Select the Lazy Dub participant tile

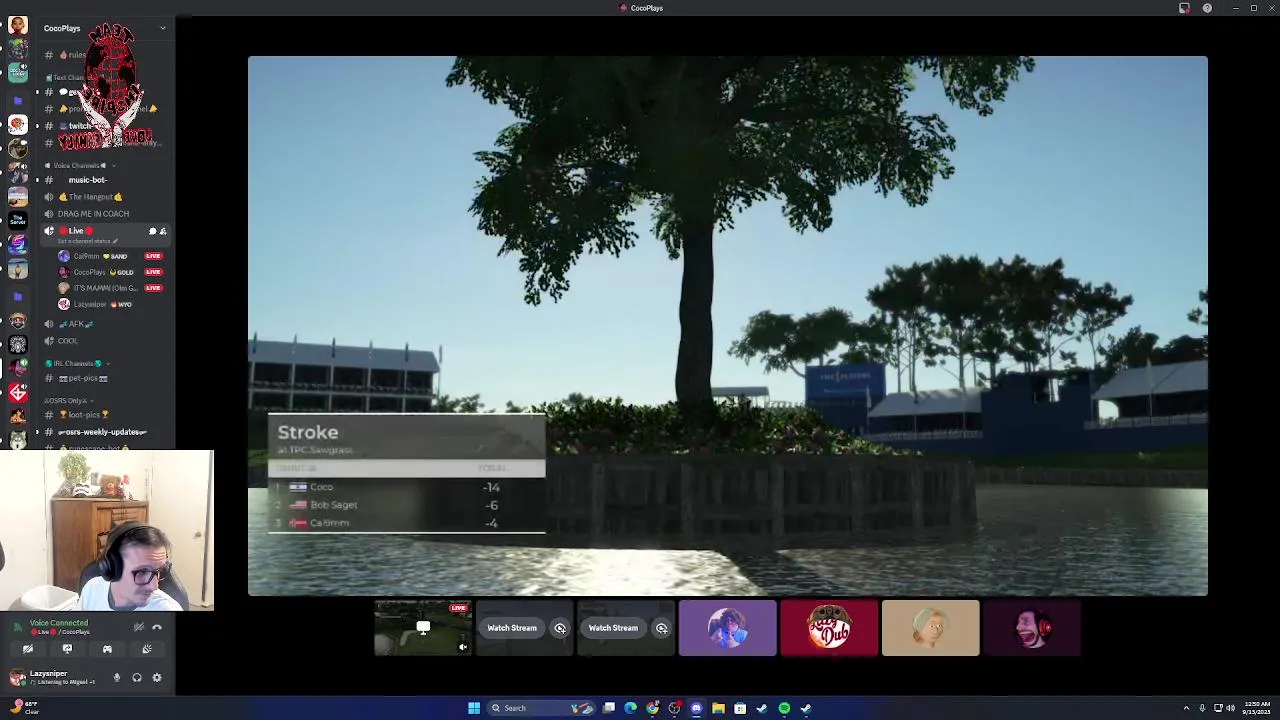[829, 628]
